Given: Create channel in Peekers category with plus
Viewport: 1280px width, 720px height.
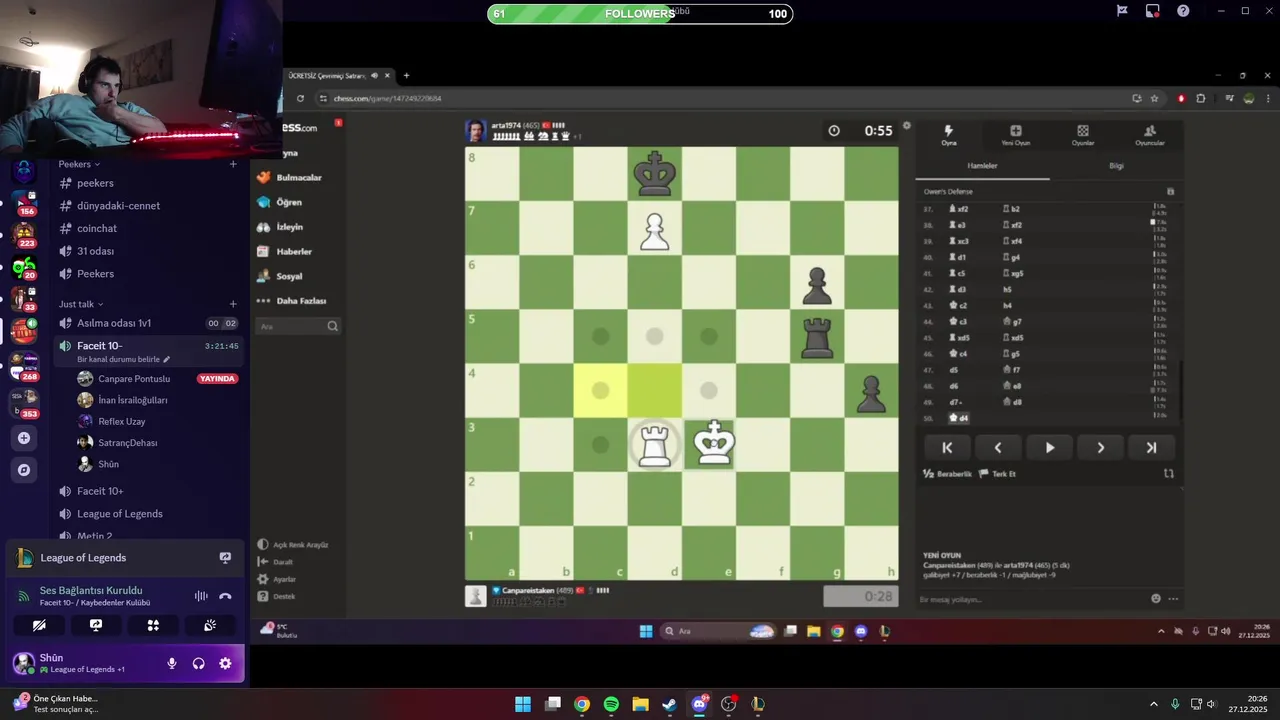Looking at the screenshot, I should (x=233, y=164).
